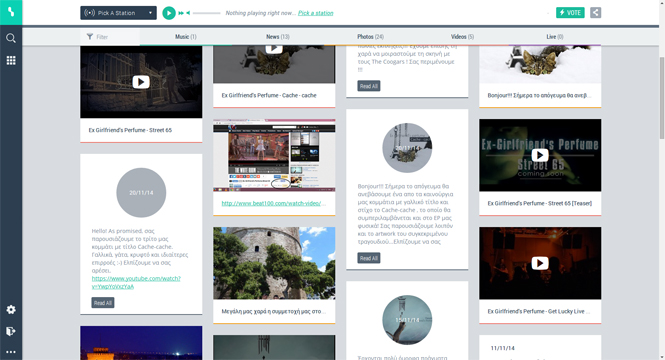Open 'Ex Girlfriend's Perfume - Cache - cache' title

(269, 95)
